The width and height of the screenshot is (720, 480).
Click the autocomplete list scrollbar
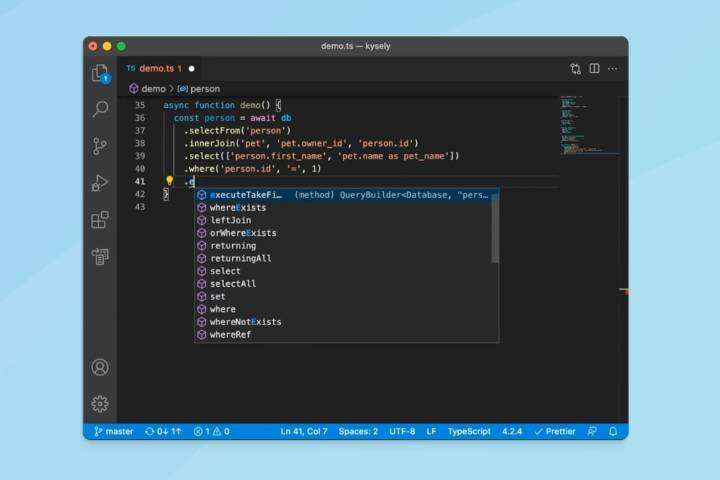click(x=495, y=228)
